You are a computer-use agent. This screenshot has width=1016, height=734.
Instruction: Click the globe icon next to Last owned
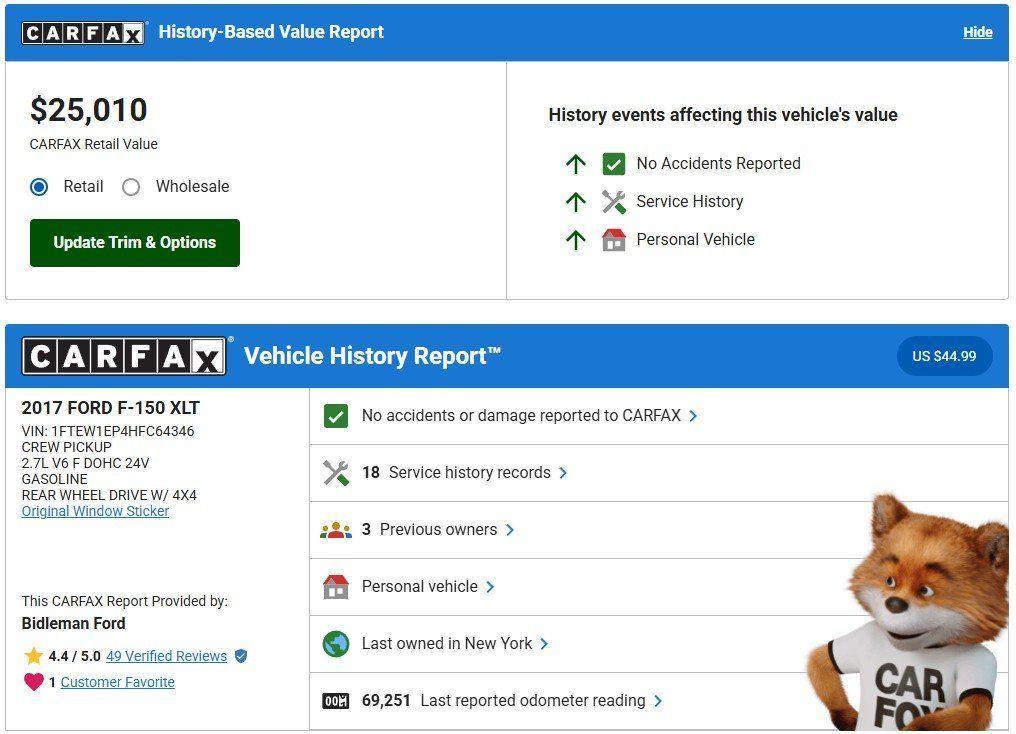335,643
